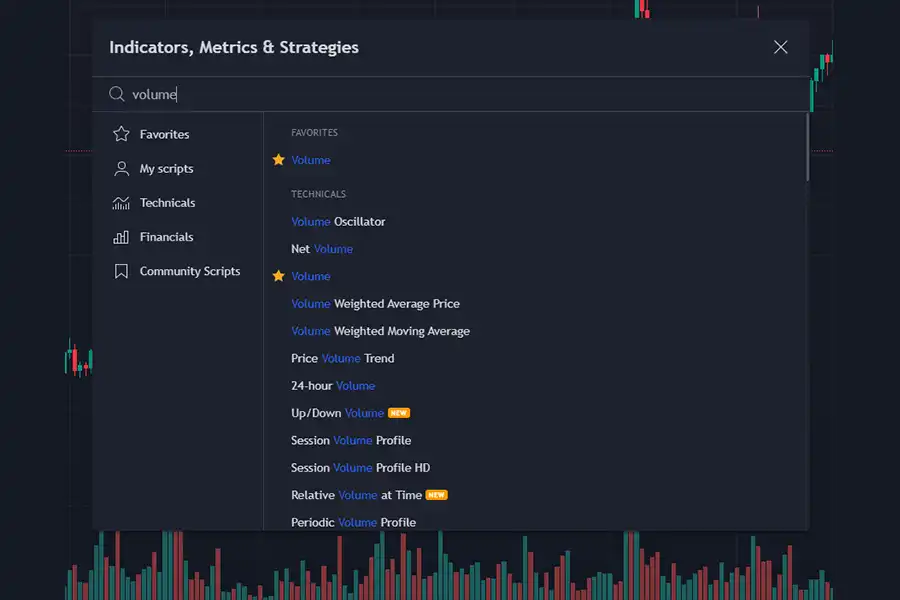Viewport: 900px width, 600px height.
Task: Click the star icon beside Favorites
Action: 121,134
